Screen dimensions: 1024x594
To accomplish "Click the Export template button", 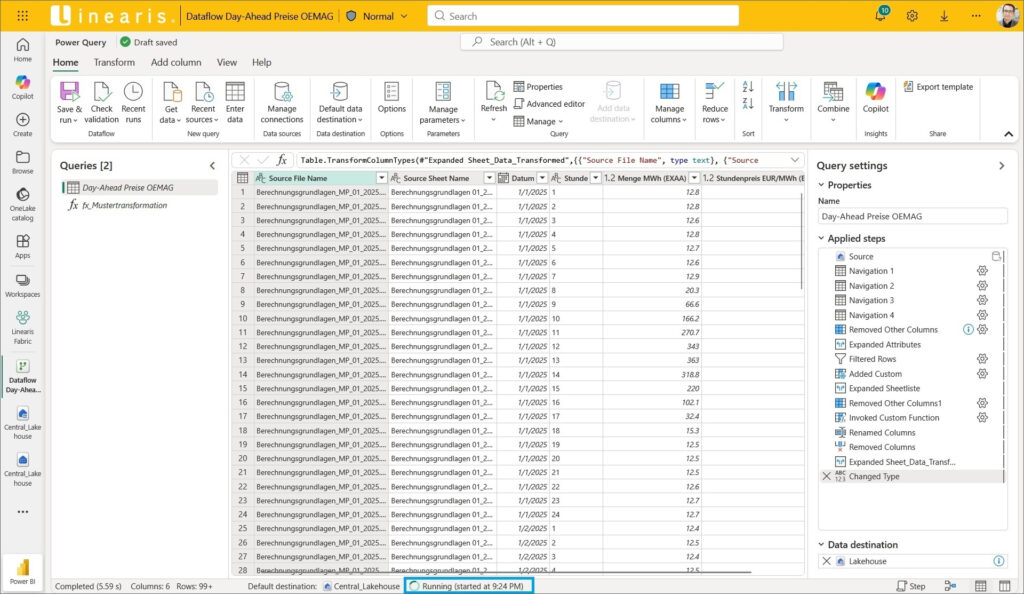I will click(x=938, y=87).
